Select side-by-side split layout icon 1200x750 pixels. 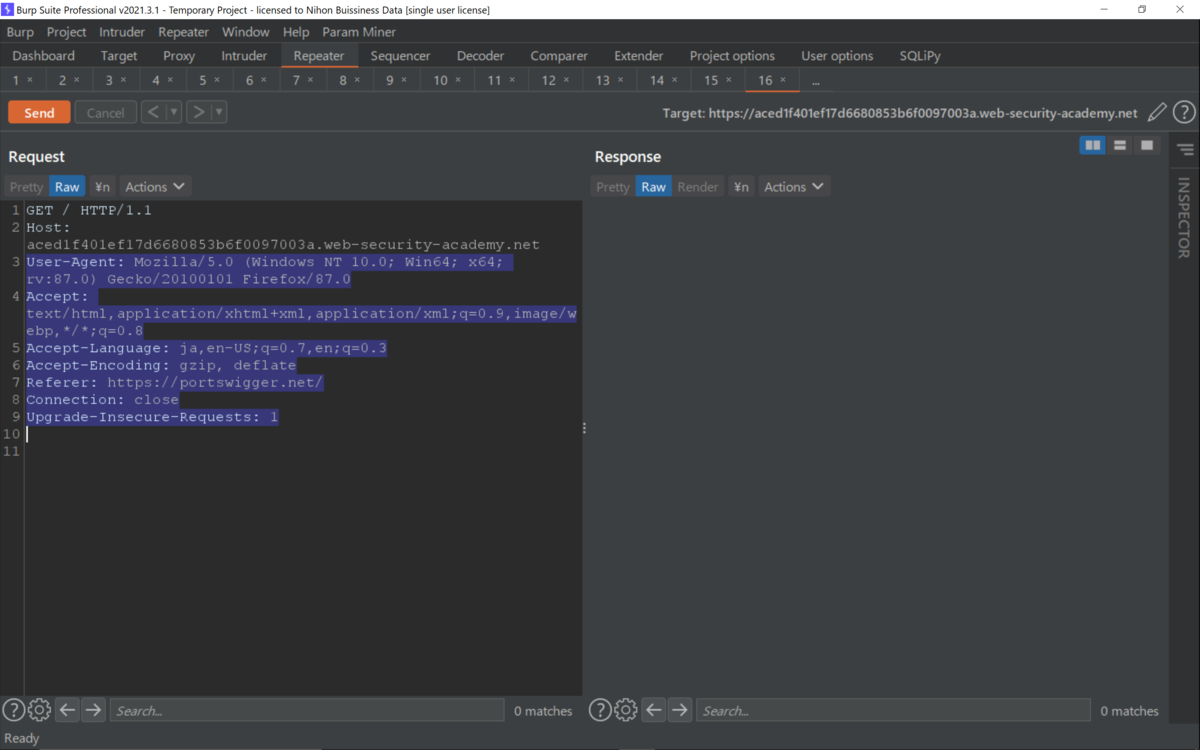pyautogui.click(x=1093, y=146)
